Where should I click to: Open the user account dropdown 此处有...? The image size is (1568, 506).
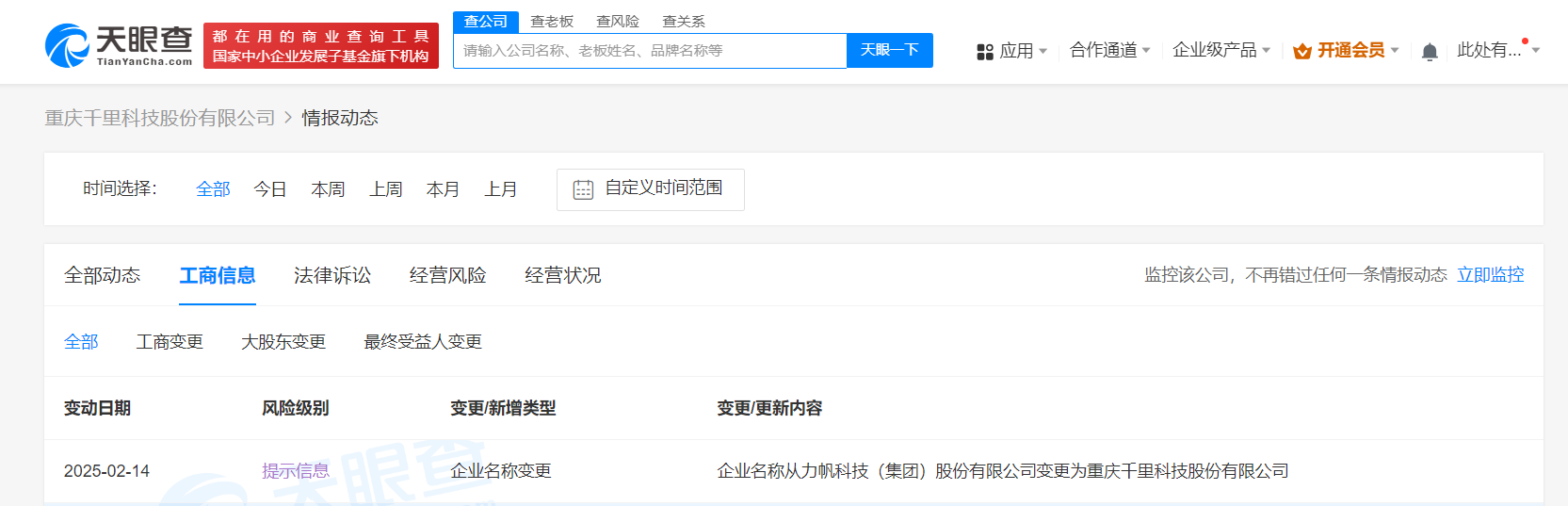point(1497,50)
